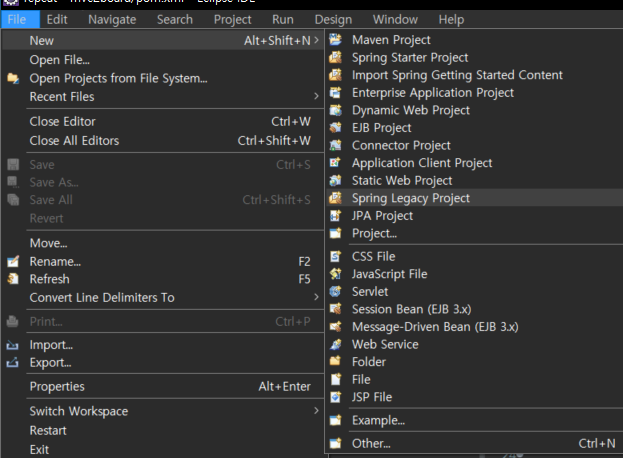The image size is (623, 458).
Task: Click the generic Project... icon
Action: (x=335, y=233)
